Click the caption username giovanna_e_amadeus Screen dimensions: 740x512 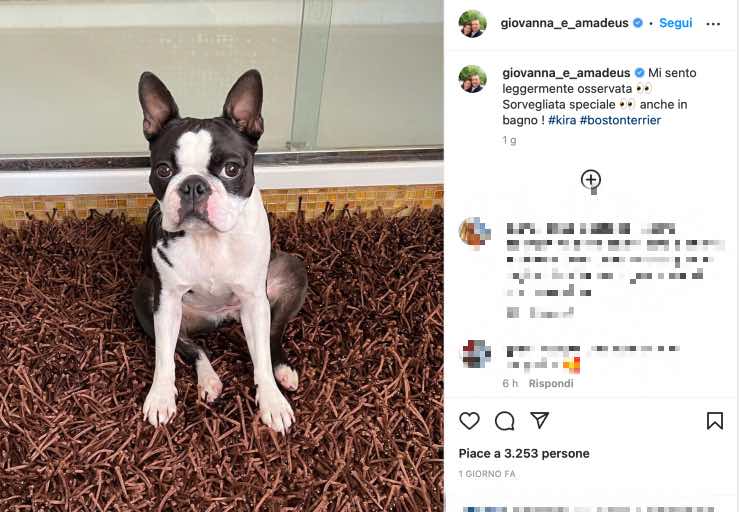tap(566, 73)
